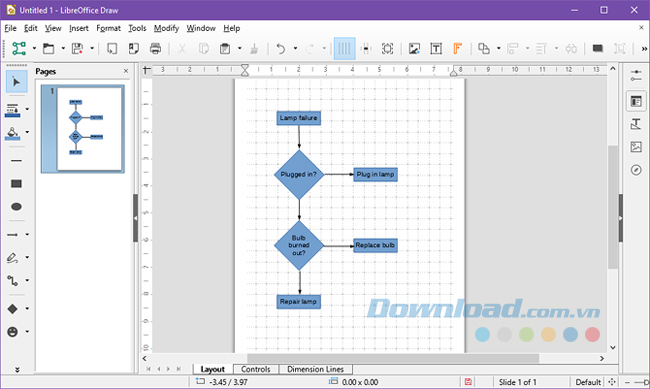Open the Undo history dropdown
The height and width of the screenshot is (389, 650).
[x=295, y=49]
